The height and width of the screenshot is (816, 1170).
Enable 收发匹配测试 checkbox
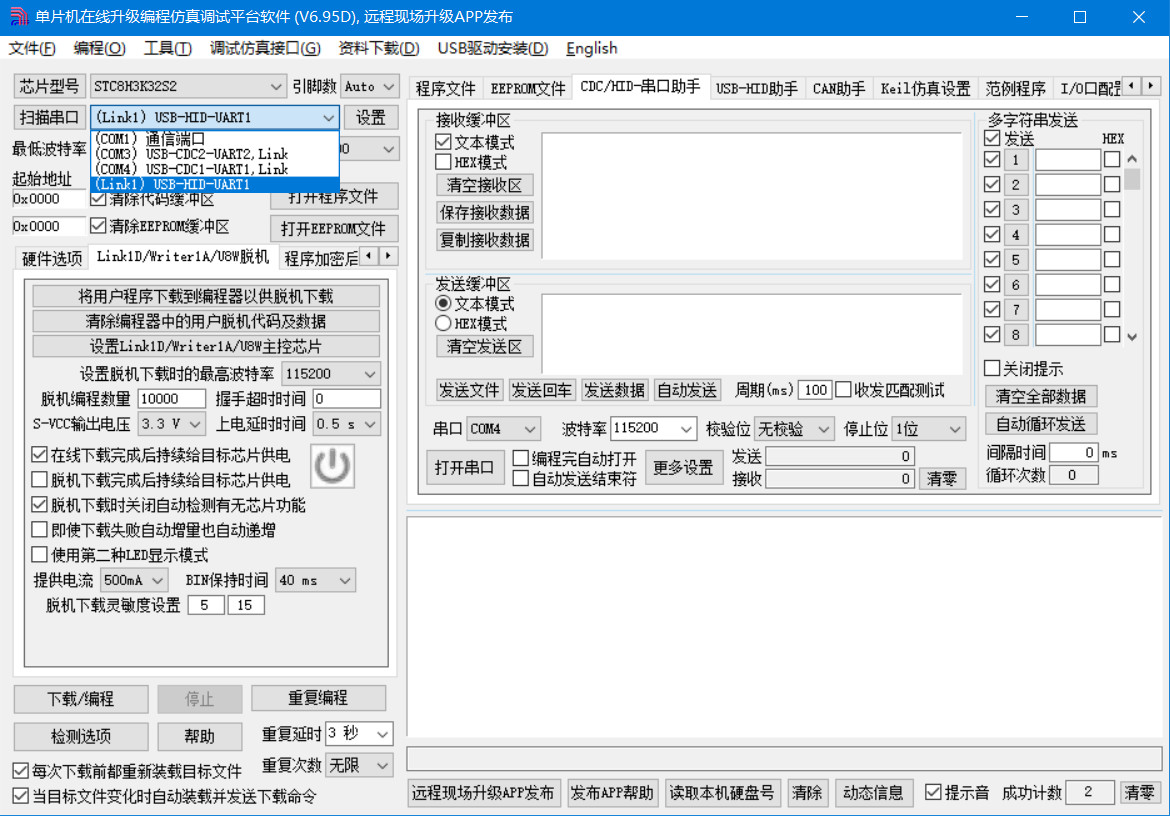(x=843, y=389)
